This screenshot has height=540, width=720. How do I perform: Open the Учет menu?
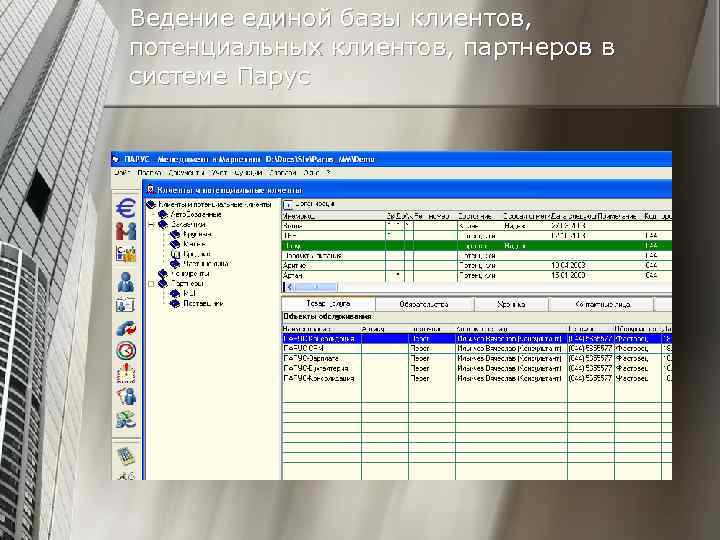[219, 173]
